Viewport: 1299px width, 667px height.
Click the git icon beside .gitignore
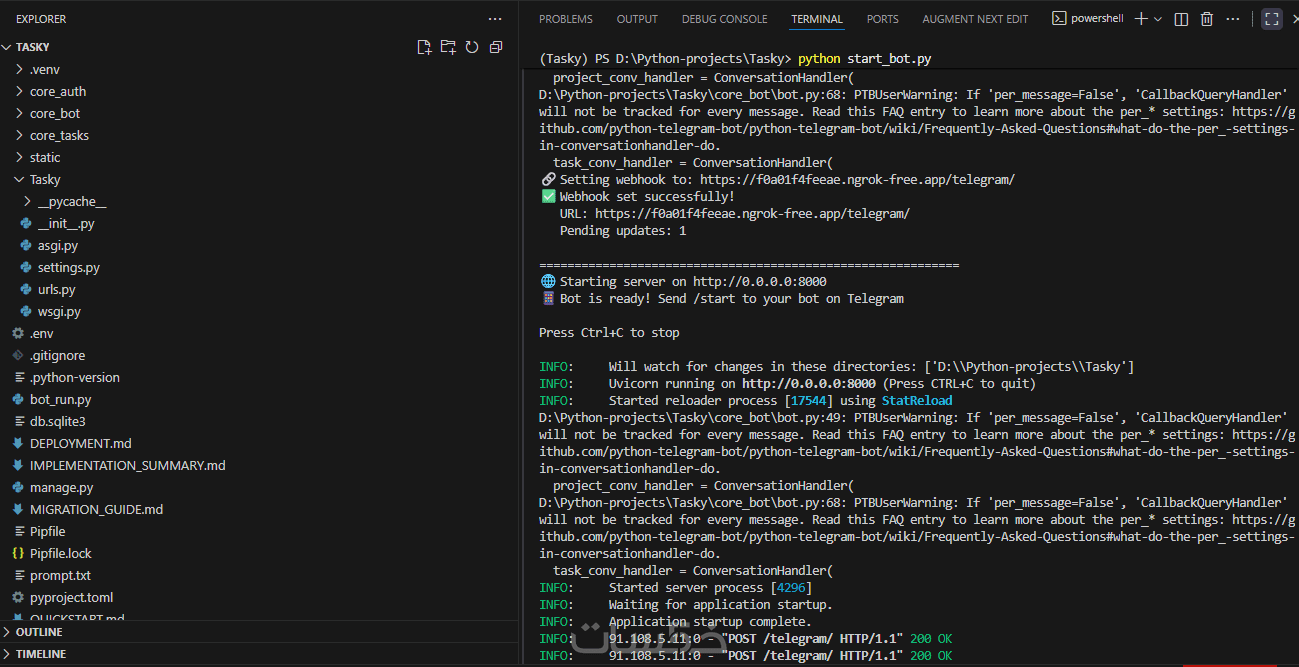coord(18,355)
